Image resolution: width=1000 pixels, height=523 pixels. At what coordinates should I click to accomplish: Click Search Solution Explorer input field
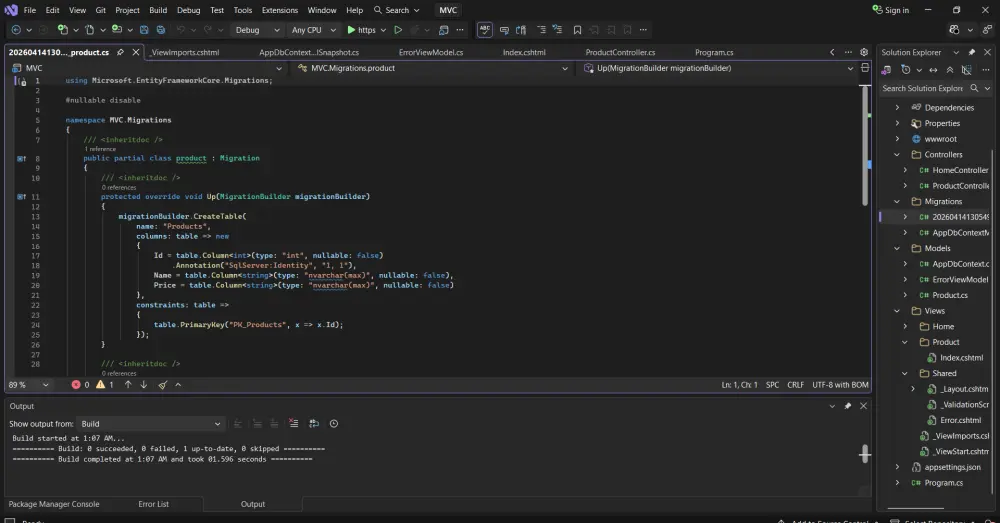click(923, 88)
